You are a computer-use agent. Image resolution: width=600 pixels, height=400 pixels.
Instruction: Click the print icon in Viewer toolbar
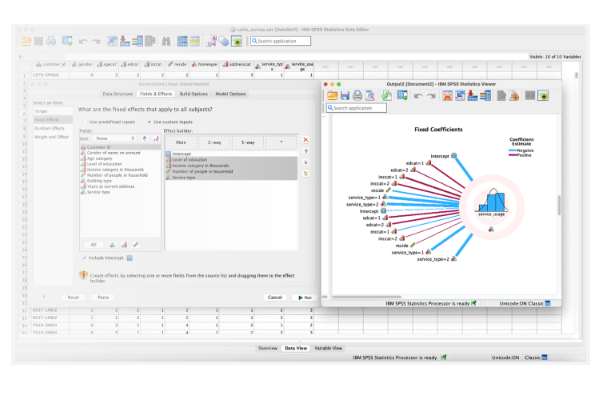pyautogui.click(x=356, y=96)
